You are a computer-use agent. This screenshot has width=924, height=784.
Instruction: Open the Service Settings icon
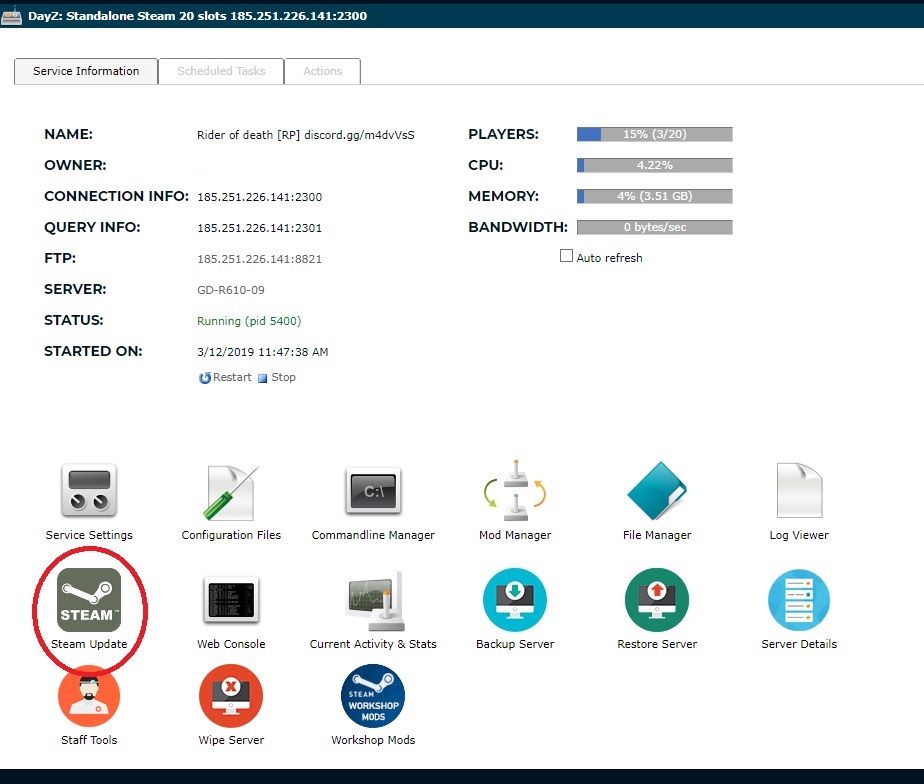click(89, 491)
